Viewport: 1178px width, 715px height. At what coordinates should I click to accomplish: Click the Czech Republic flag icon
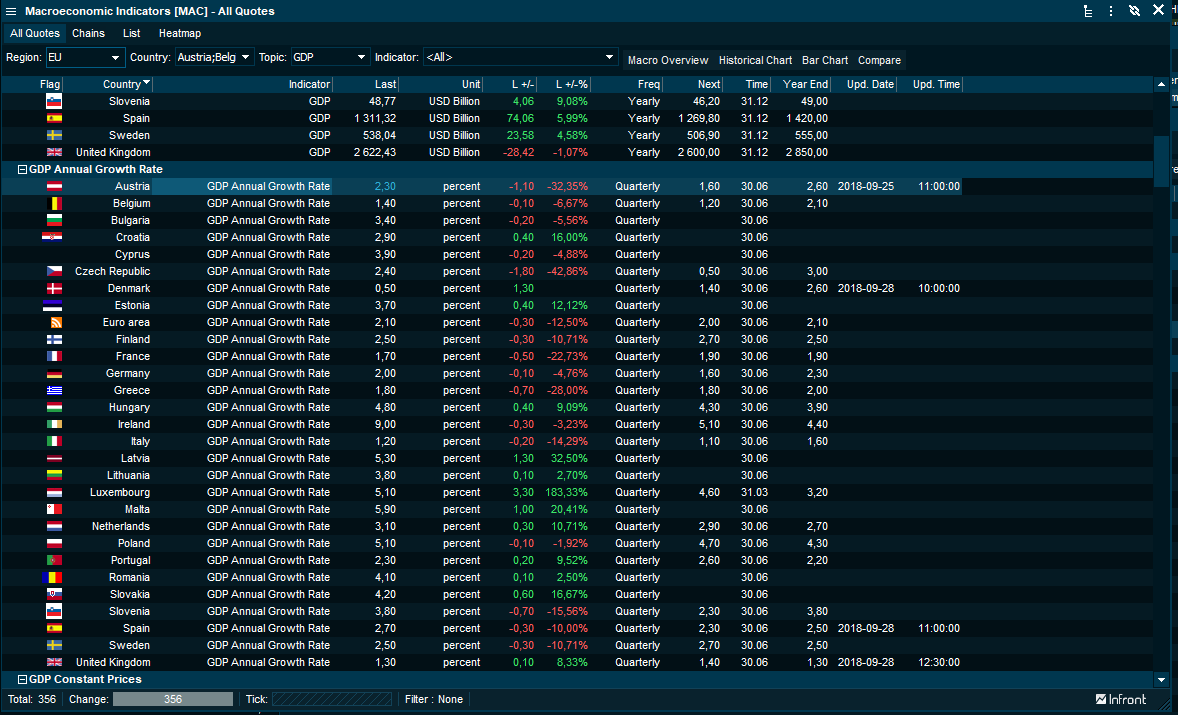[54, 271]
